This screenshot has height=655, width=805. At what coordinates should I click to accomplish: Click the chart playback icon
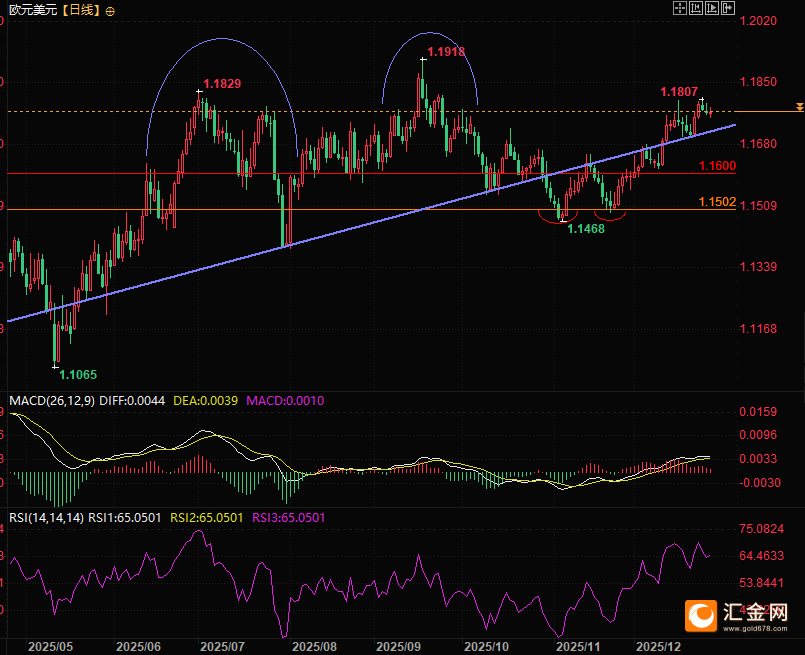(x=711, y=8)
